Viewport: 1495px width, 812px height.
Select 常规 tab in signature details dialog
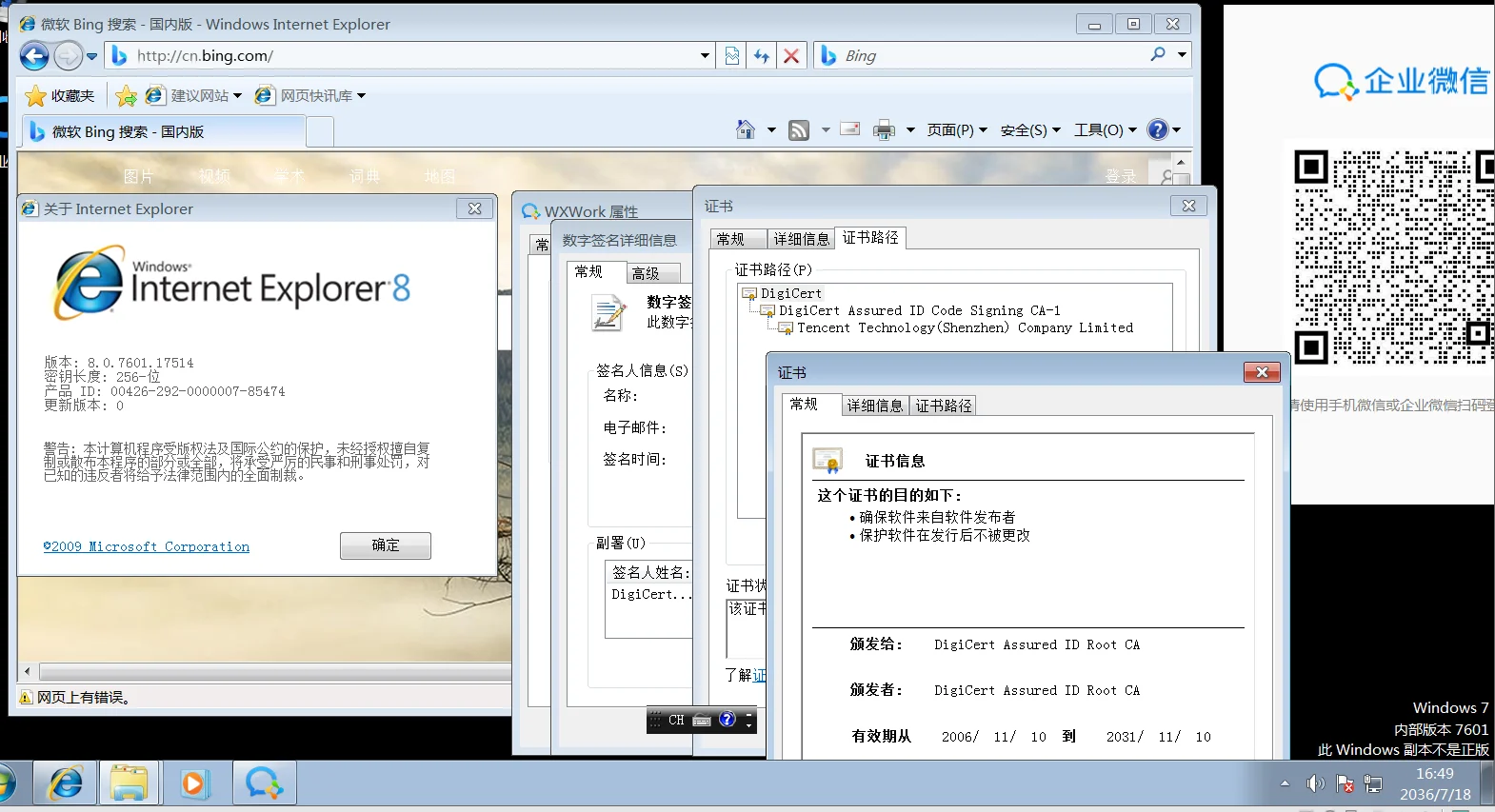[595, 272]
